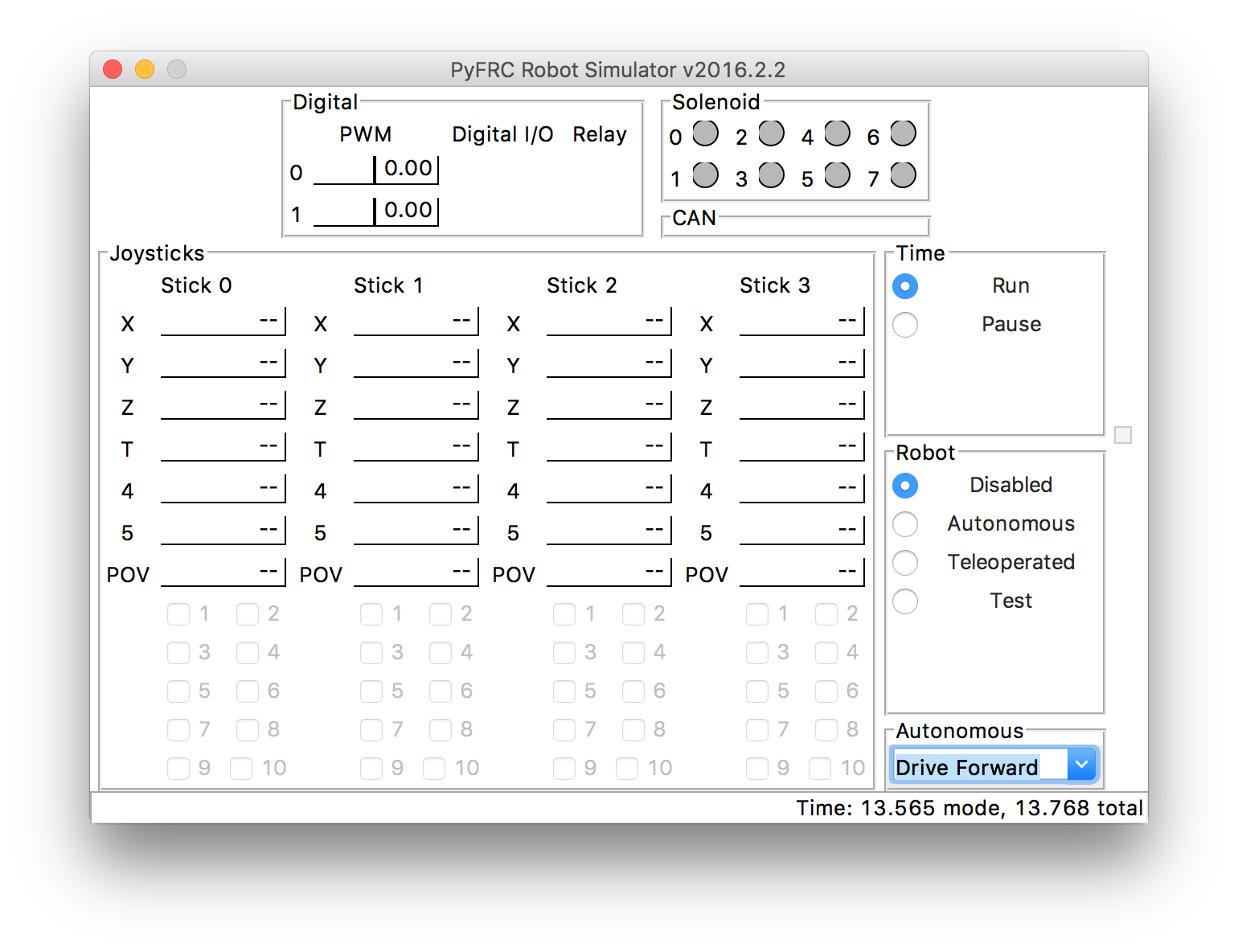Toggle Stick 2 button 1 checkbox

(564, 614)
